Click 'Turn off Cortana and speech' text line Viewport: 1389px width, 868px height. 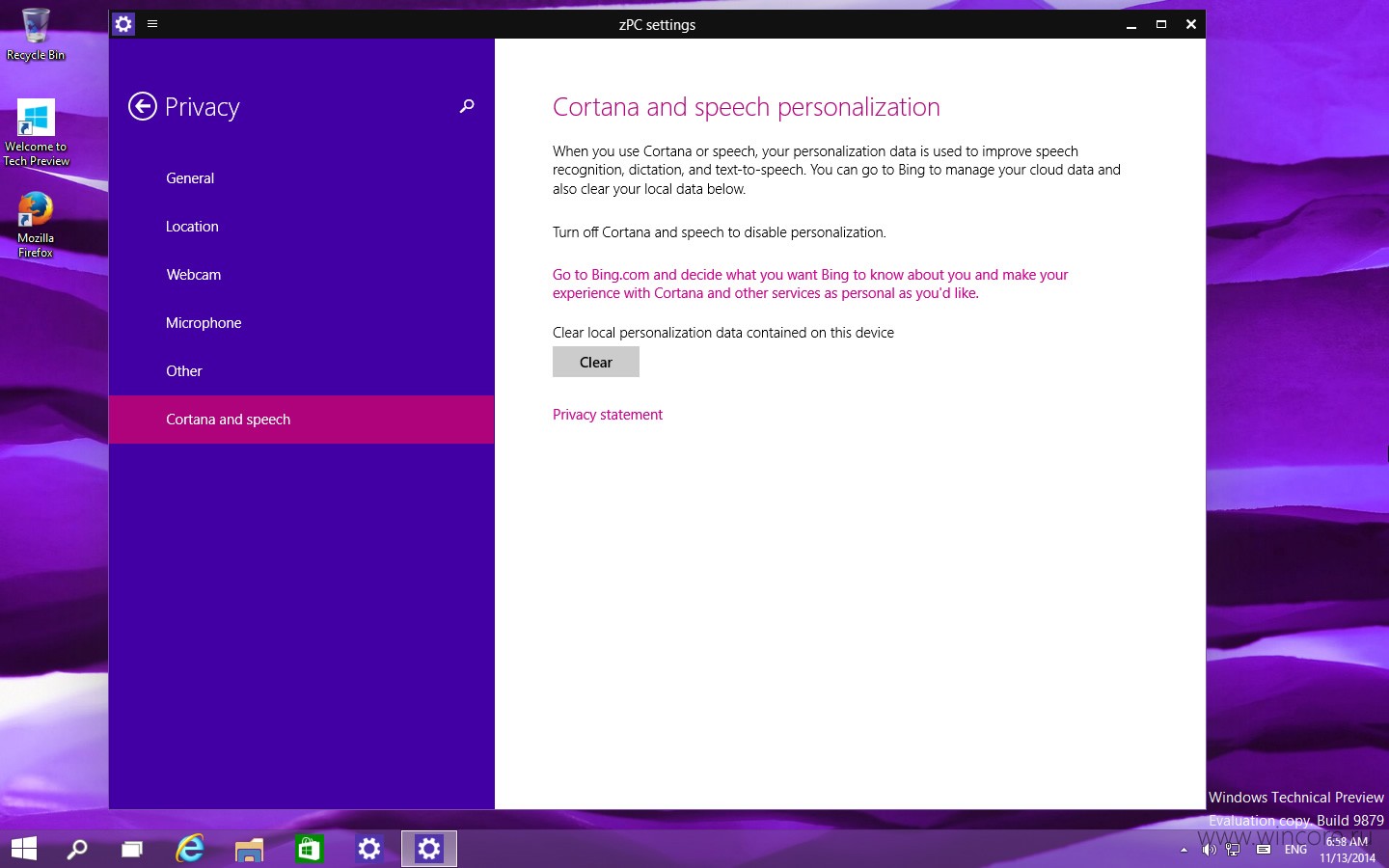click(x=720, y=232)
